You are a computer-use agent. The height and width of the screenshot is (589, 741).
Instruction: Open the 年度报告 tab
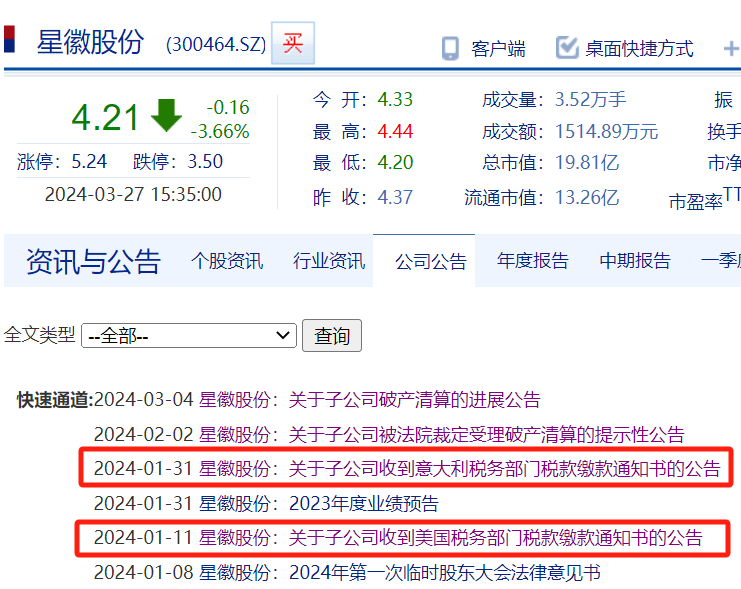click(x=533, y=261)
